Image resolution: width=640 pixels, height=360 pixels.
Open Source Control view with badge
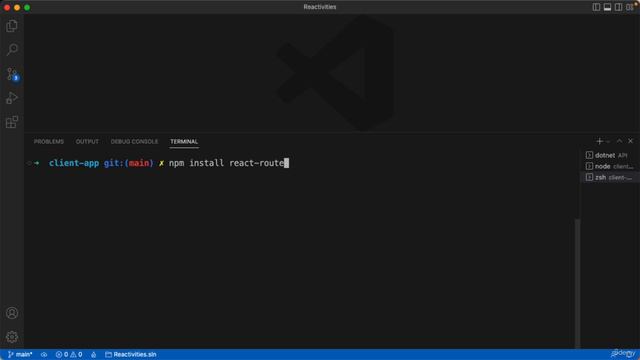click(x=12, y=74)
